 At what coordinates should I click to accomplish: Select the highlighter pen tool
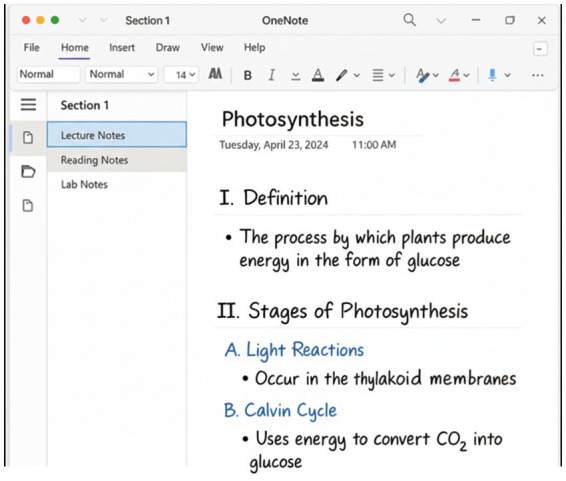coord(341,75)
